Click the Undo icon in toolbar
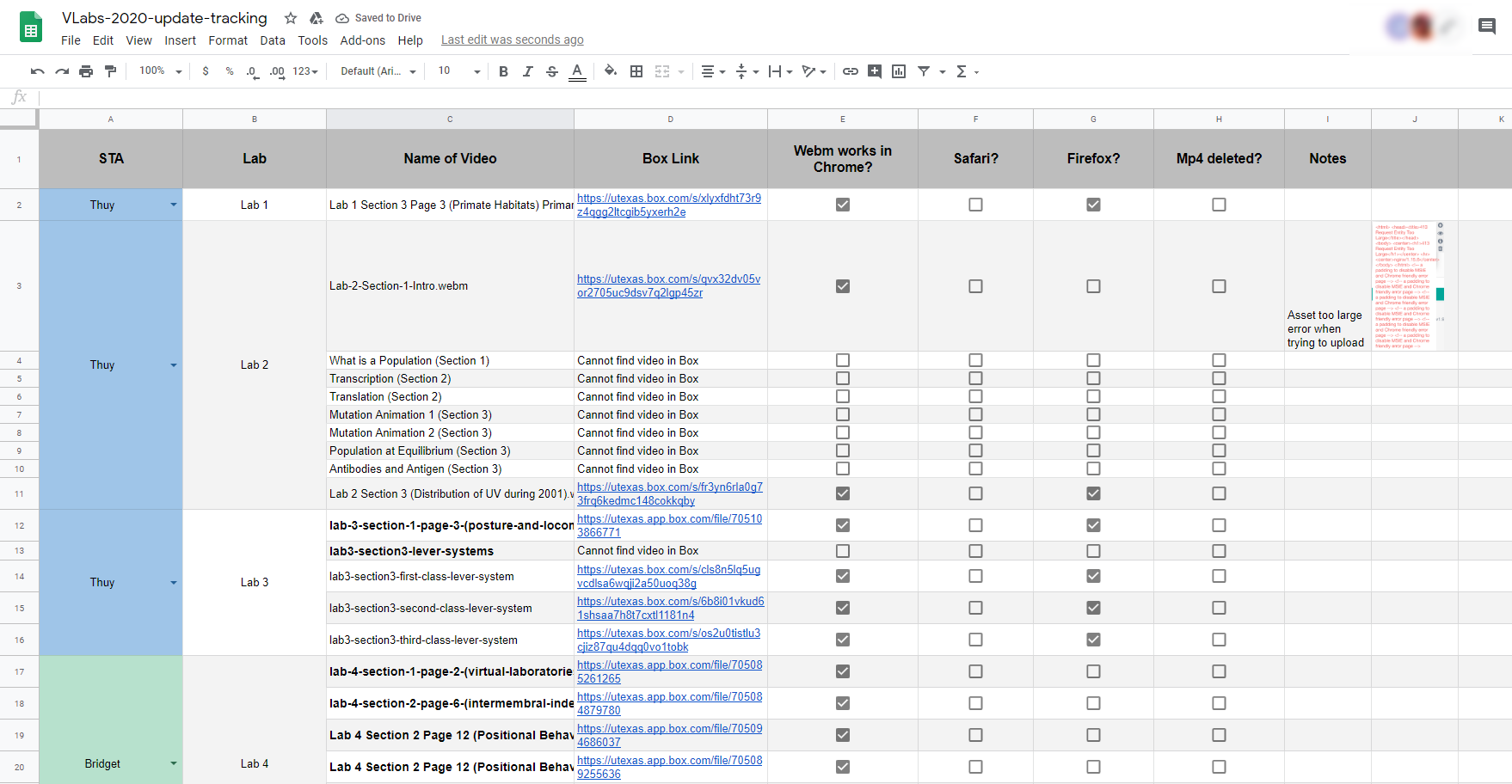 pos(37,71)
